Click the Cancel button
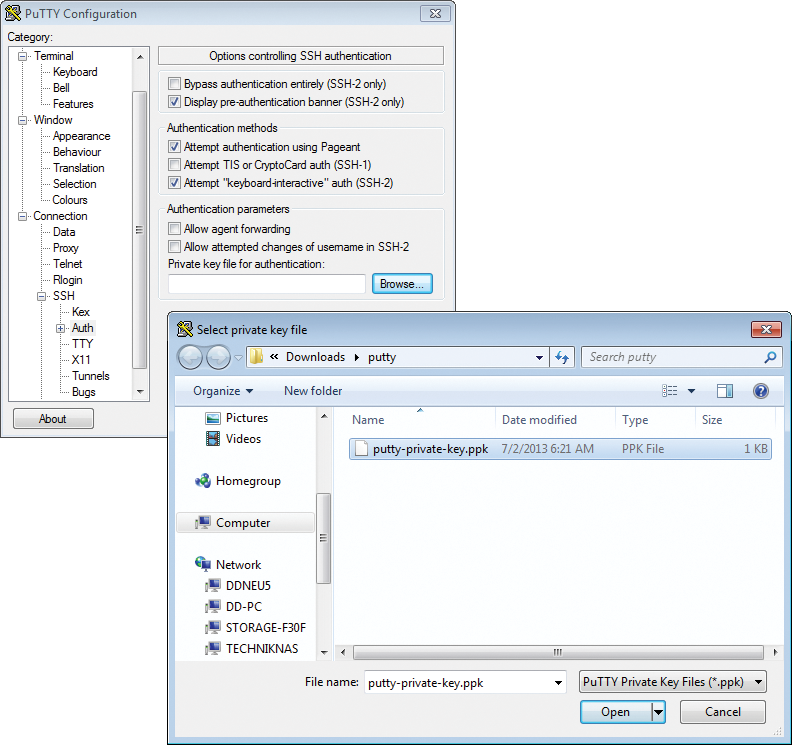This screenshot has width=792, height=745. pyautogui.click(x=722, y=712)
